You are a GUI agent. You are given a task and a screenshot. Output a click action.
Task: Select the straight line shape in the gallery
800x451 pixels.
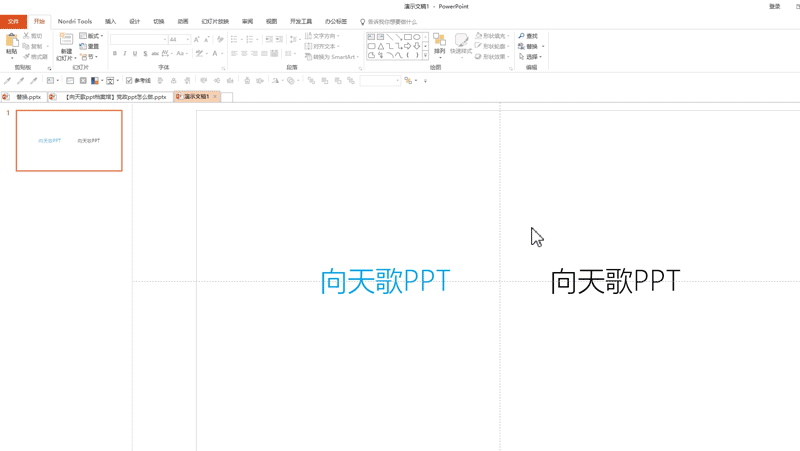[x=389, y=37]
